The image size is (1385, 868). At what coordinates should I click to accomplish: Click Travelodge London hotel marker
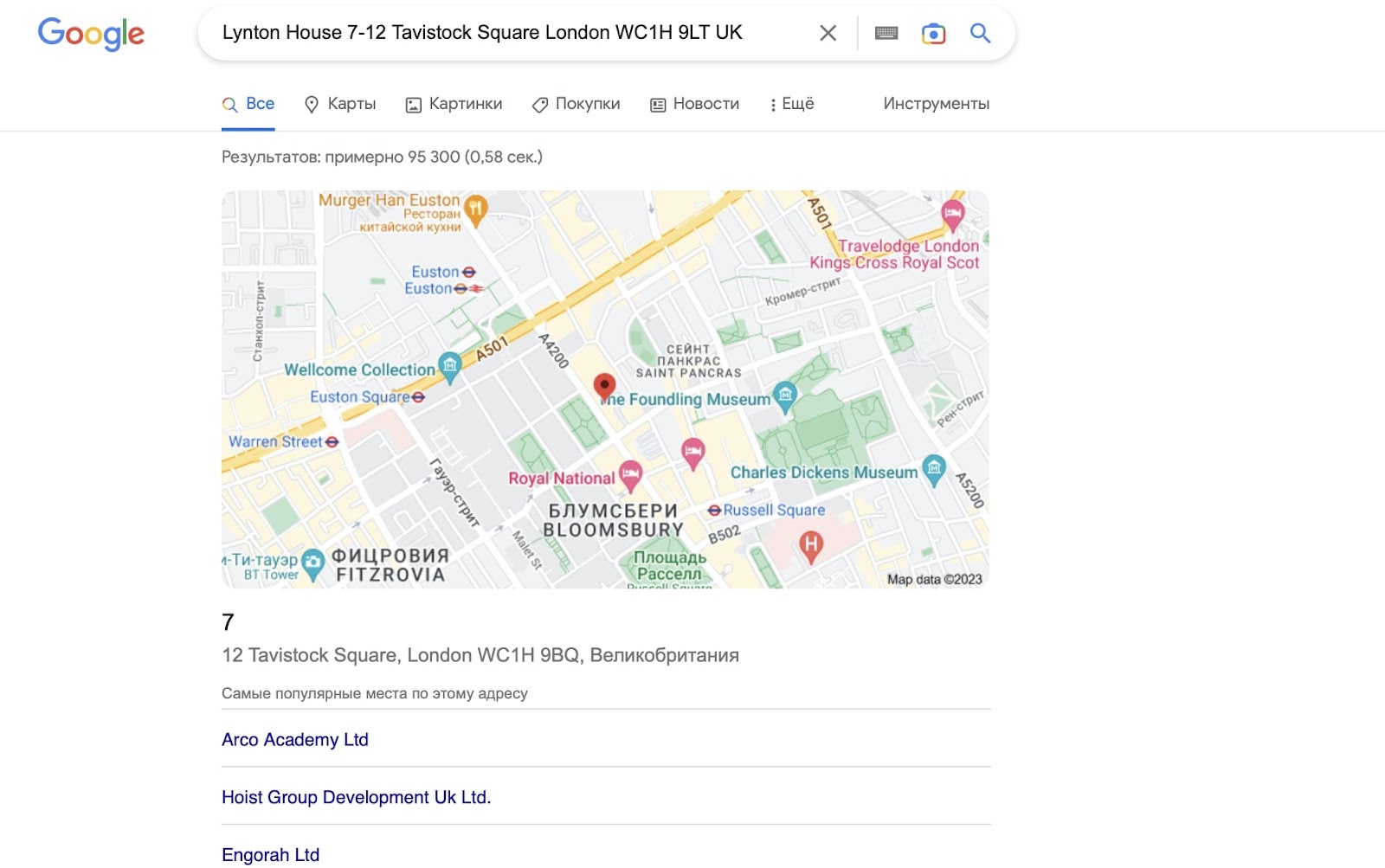coord(952,214)
